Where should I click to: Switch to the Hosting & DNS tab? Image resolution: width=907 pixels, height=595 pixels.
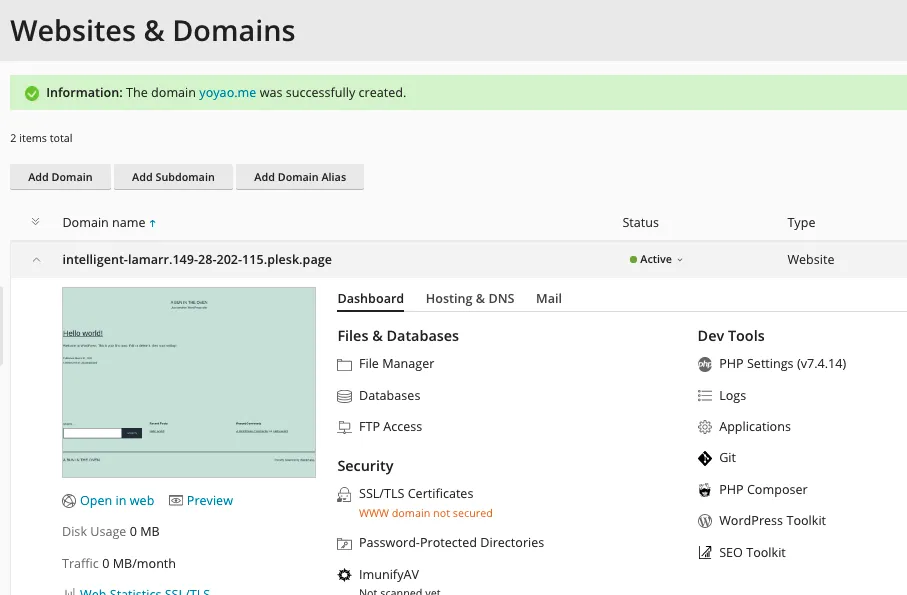(x=470, y=298)
